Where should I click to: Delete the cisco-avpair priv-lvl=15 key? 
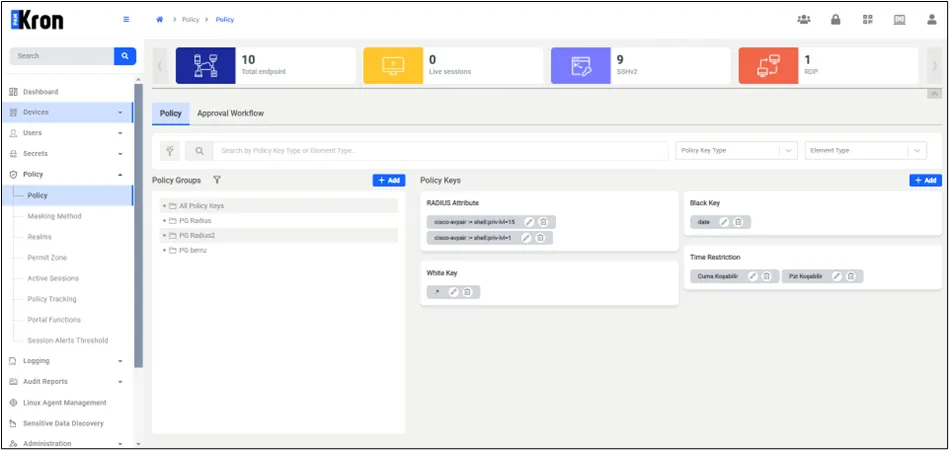(x=543, y=222)
